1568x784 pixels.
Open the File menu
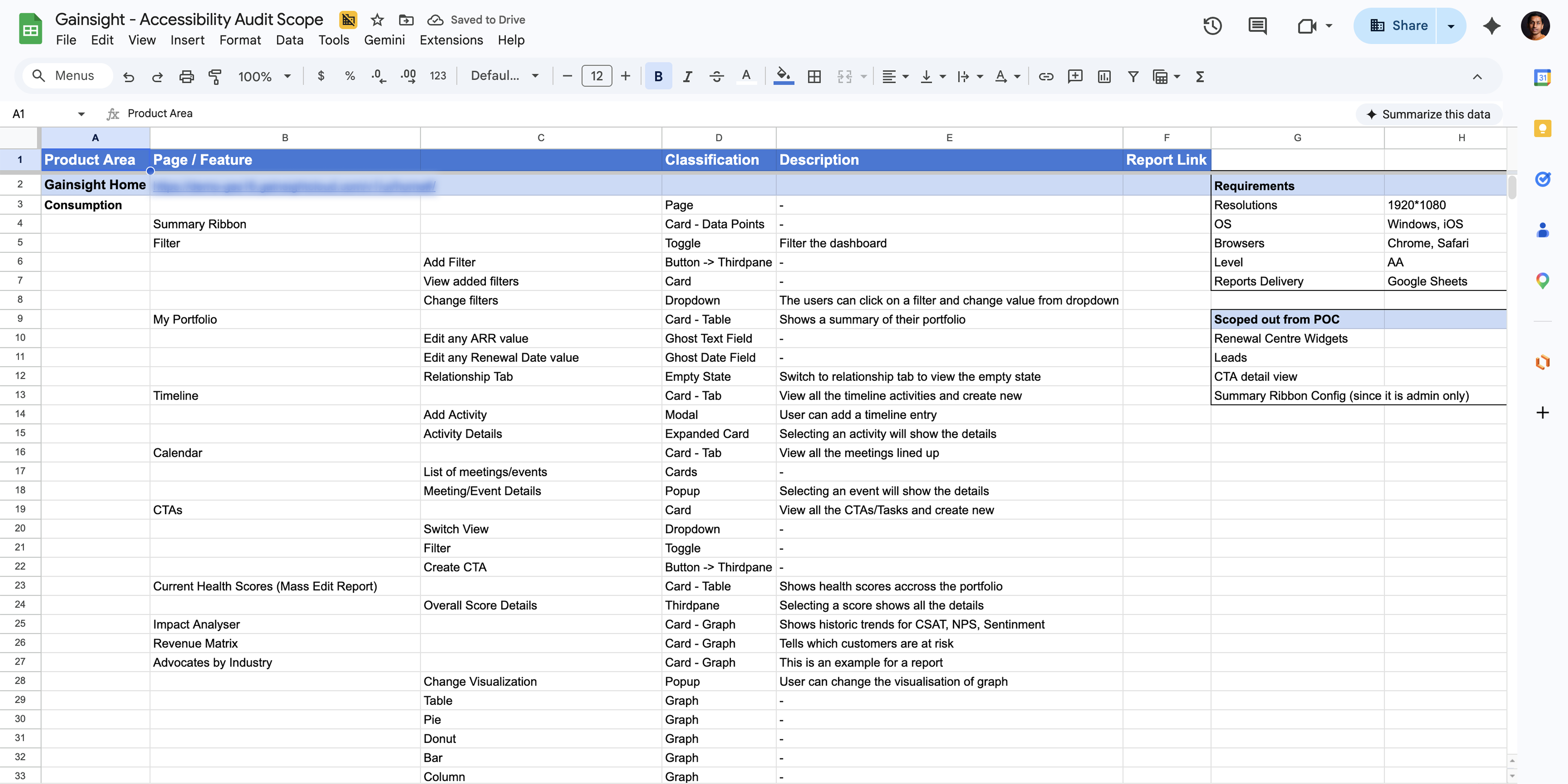tap(66, 40)
